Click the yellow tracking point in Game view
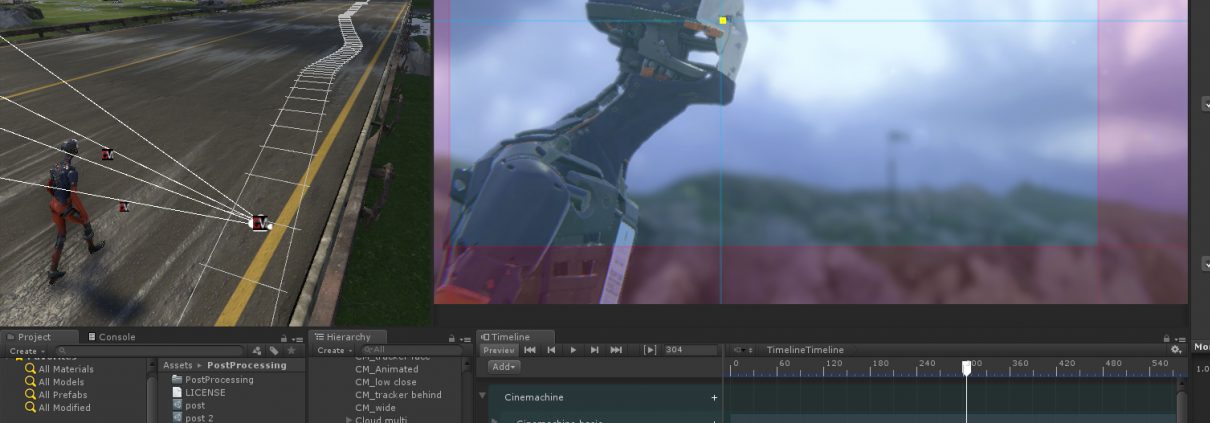Image resolution: width=1210 pixels, height=423 pixels. pyautogui.click(x=722, y=20)
